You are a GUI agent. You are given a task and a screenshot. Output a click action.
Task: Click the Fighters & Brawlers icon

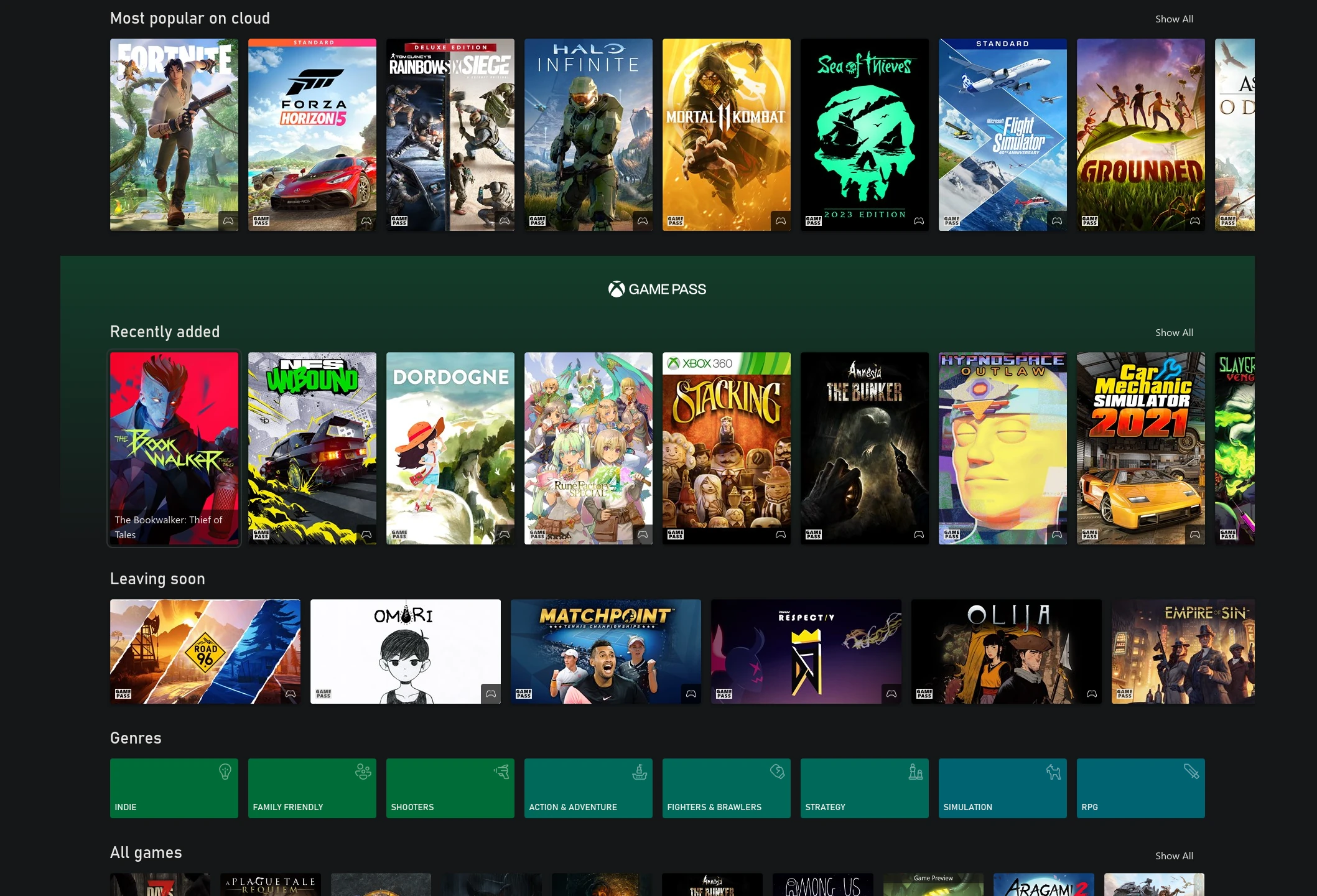778,772
